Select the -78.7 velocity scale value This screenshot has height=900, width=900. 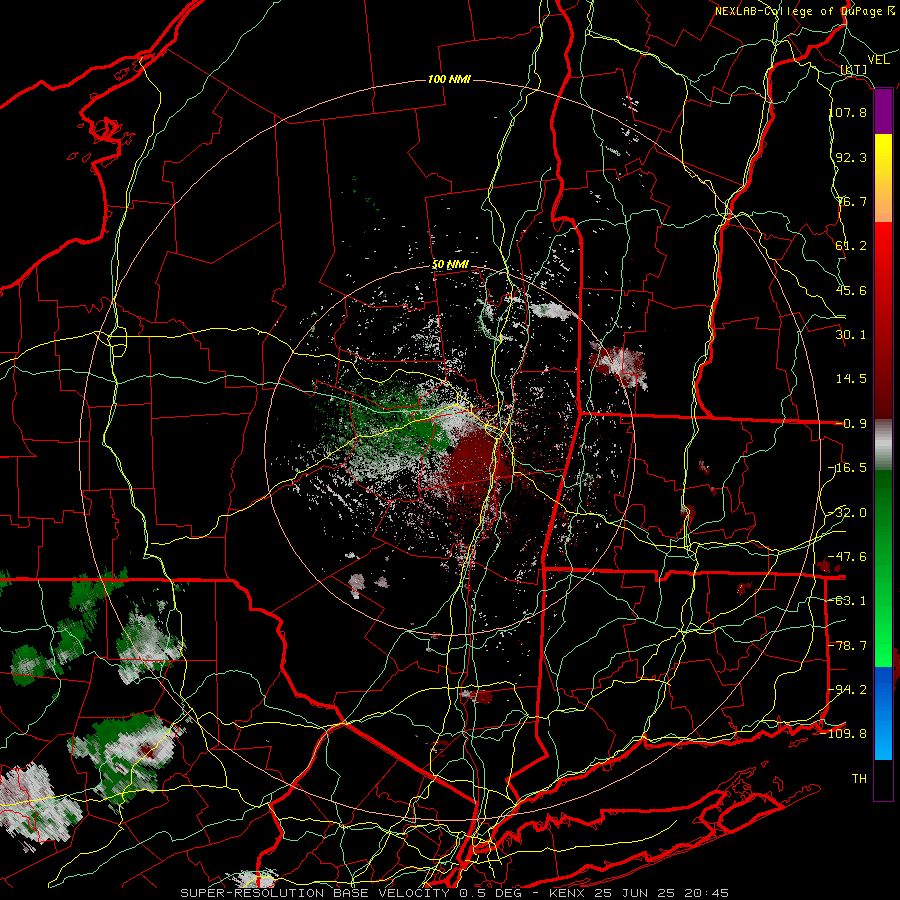[x=848, y=646]
